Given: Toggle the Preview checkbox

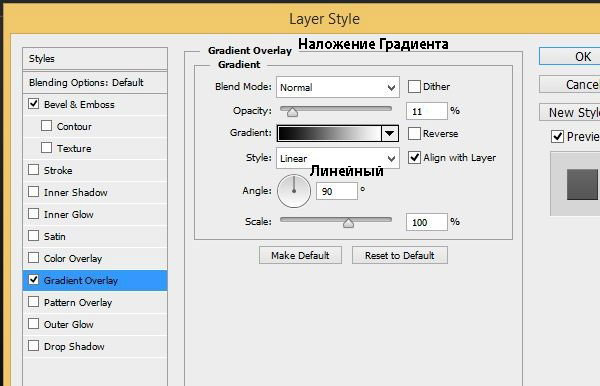Looking at the screenshot, I should click(557, 136).
